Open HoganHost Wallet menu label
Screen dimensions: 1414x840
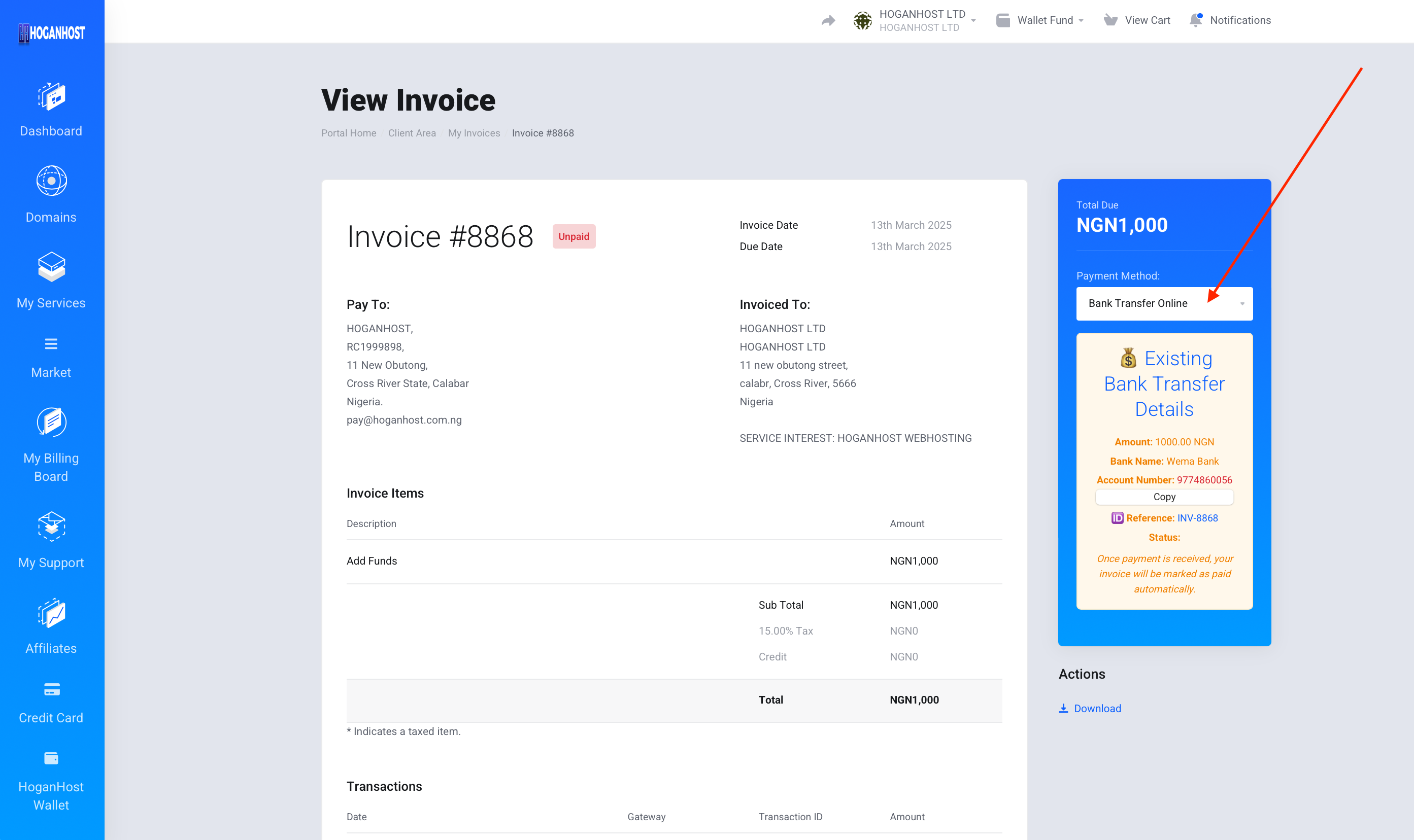[x=51, y=796]
